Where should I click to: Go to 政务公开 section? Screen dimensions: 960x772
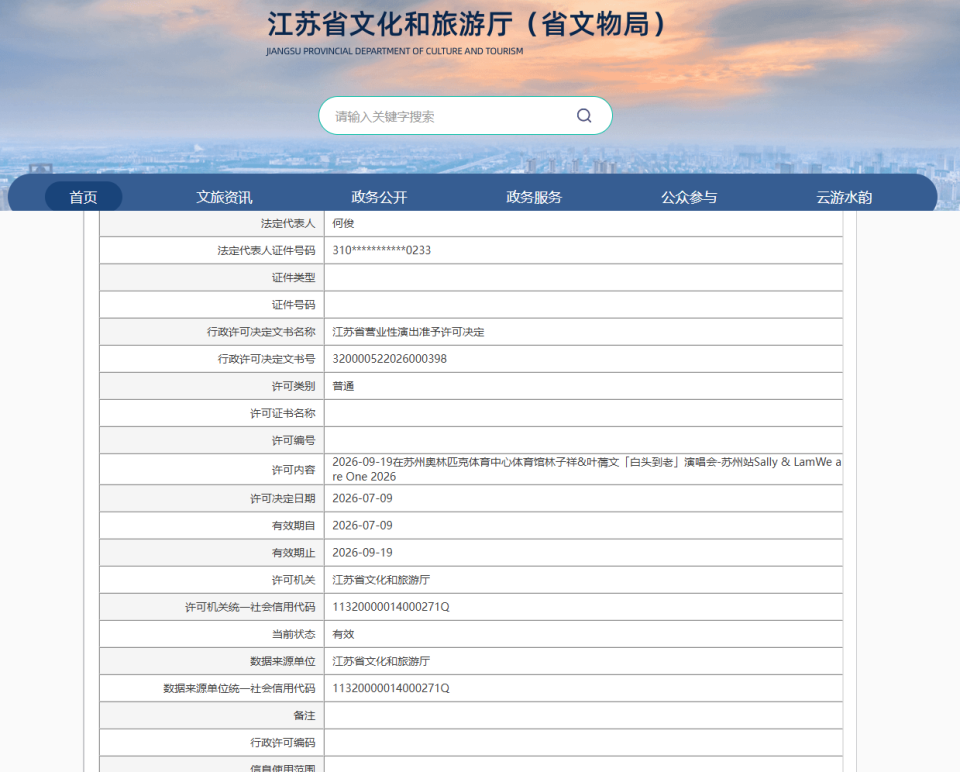click(379, 197)
